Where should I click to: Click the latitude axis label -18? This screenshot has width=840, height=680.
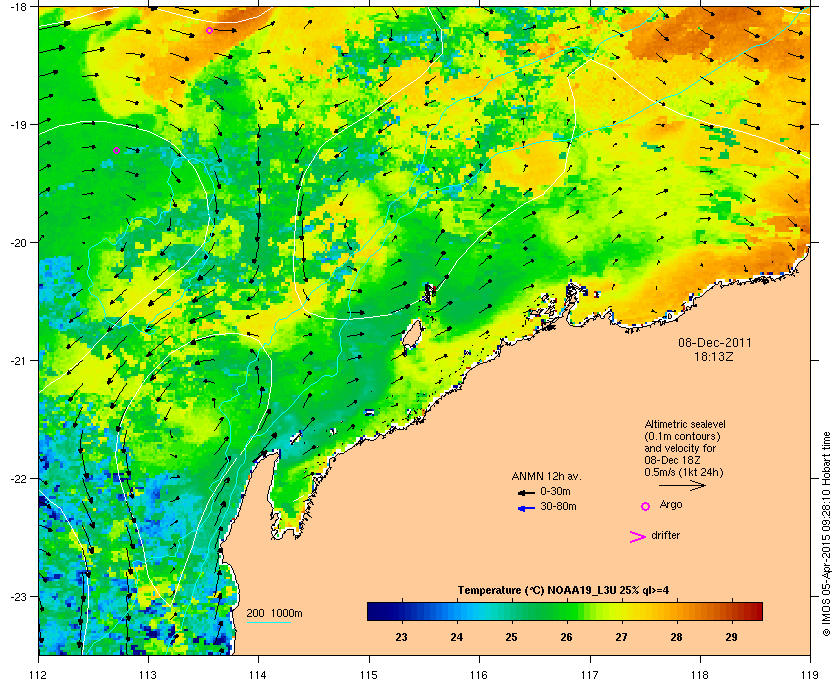[x=18, y=7]
